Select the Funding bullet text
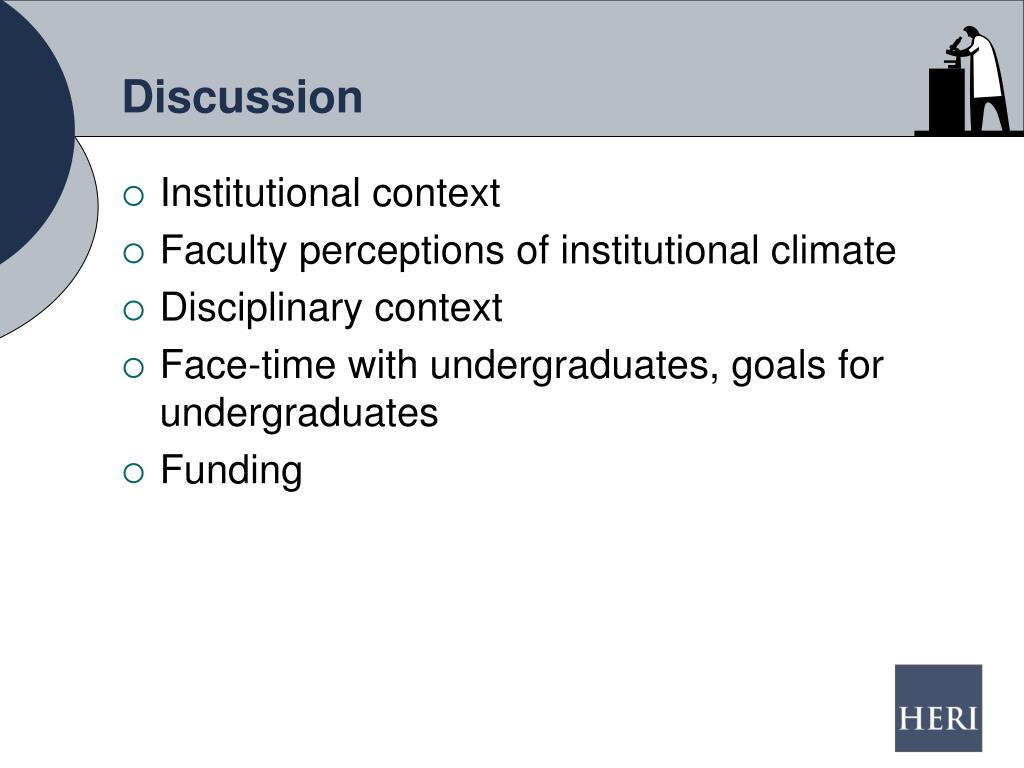 (x=231, y=470)
